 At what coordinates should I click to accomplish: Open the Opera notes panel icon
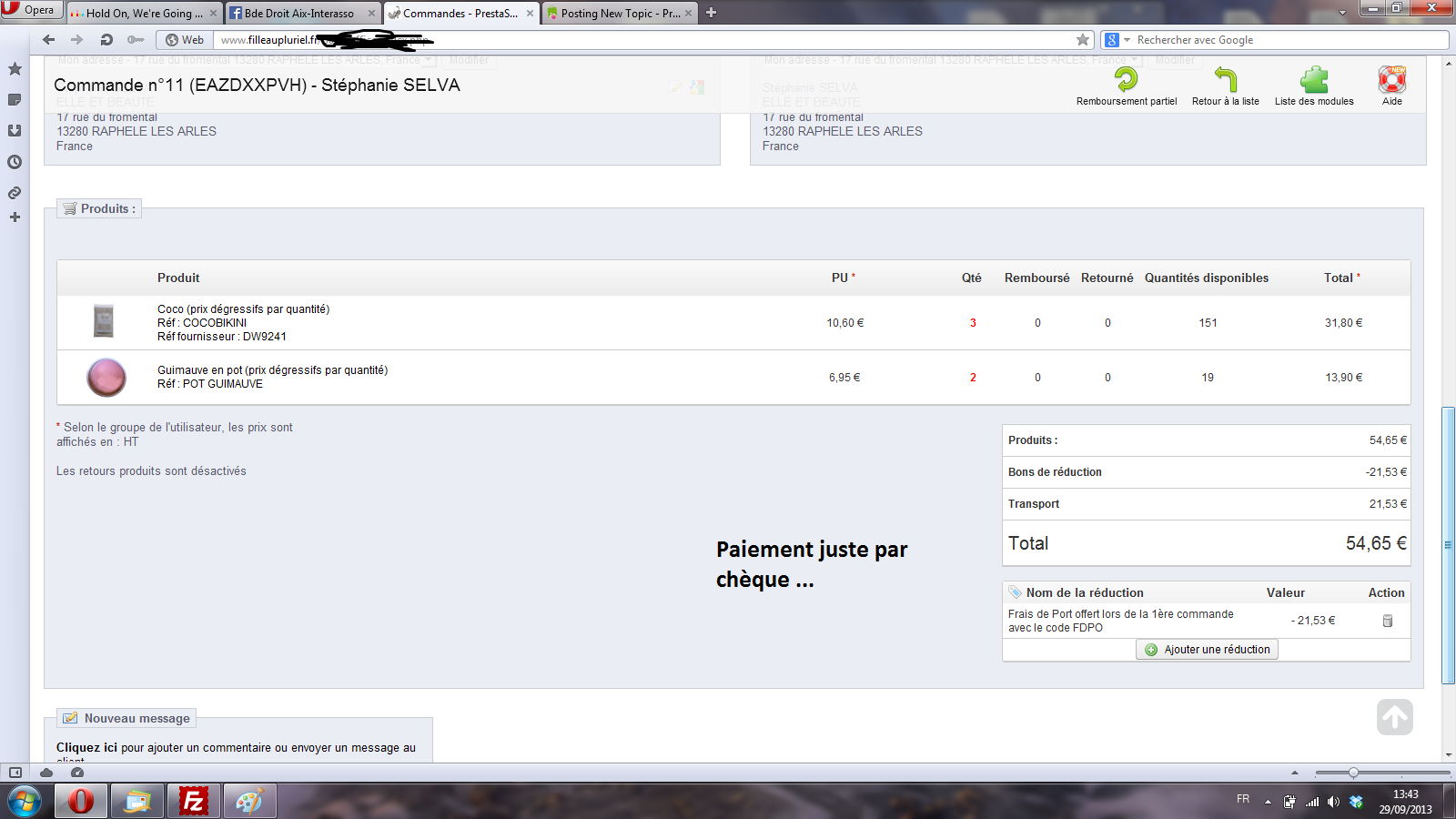click(x=15, y=99)
